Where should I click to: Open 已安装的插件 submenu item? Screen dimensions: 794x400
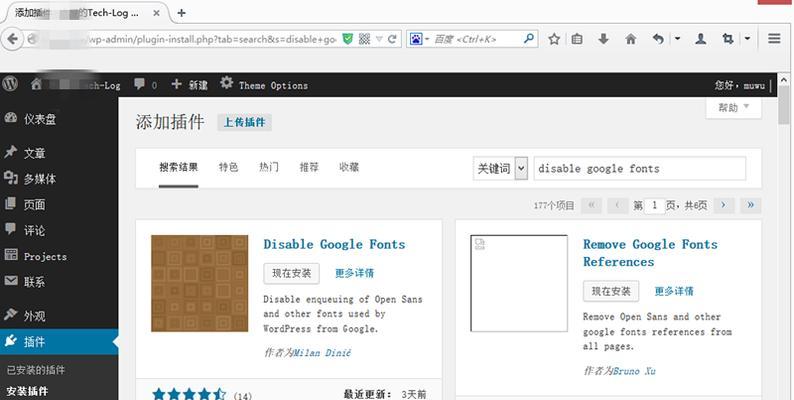35,370
